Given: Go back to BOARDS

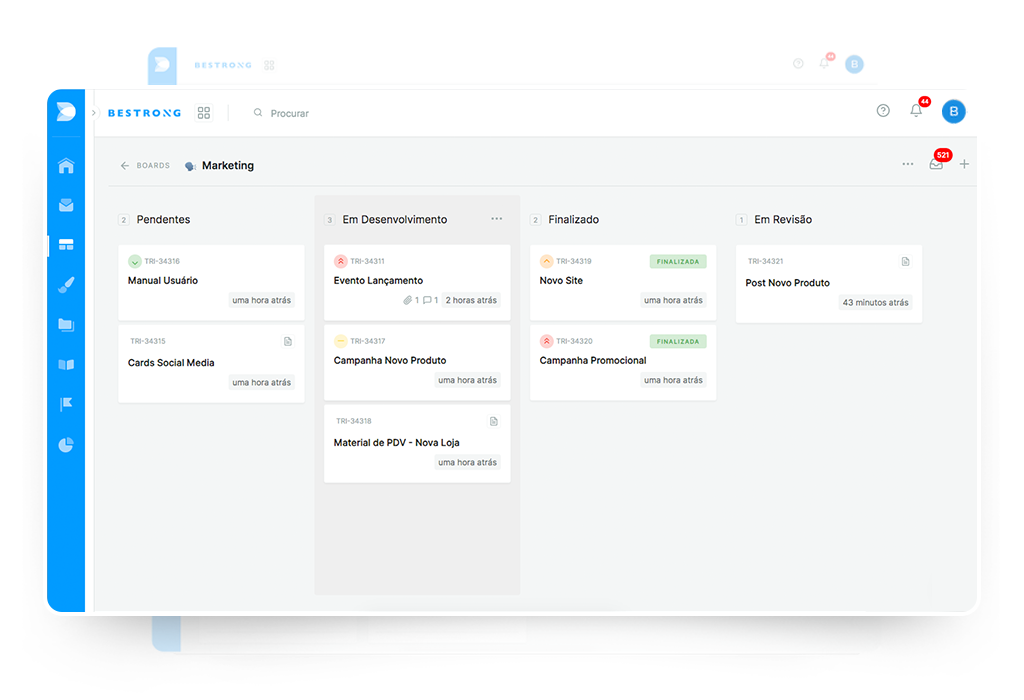Looking at the screenshot, I should click(145, 166).
